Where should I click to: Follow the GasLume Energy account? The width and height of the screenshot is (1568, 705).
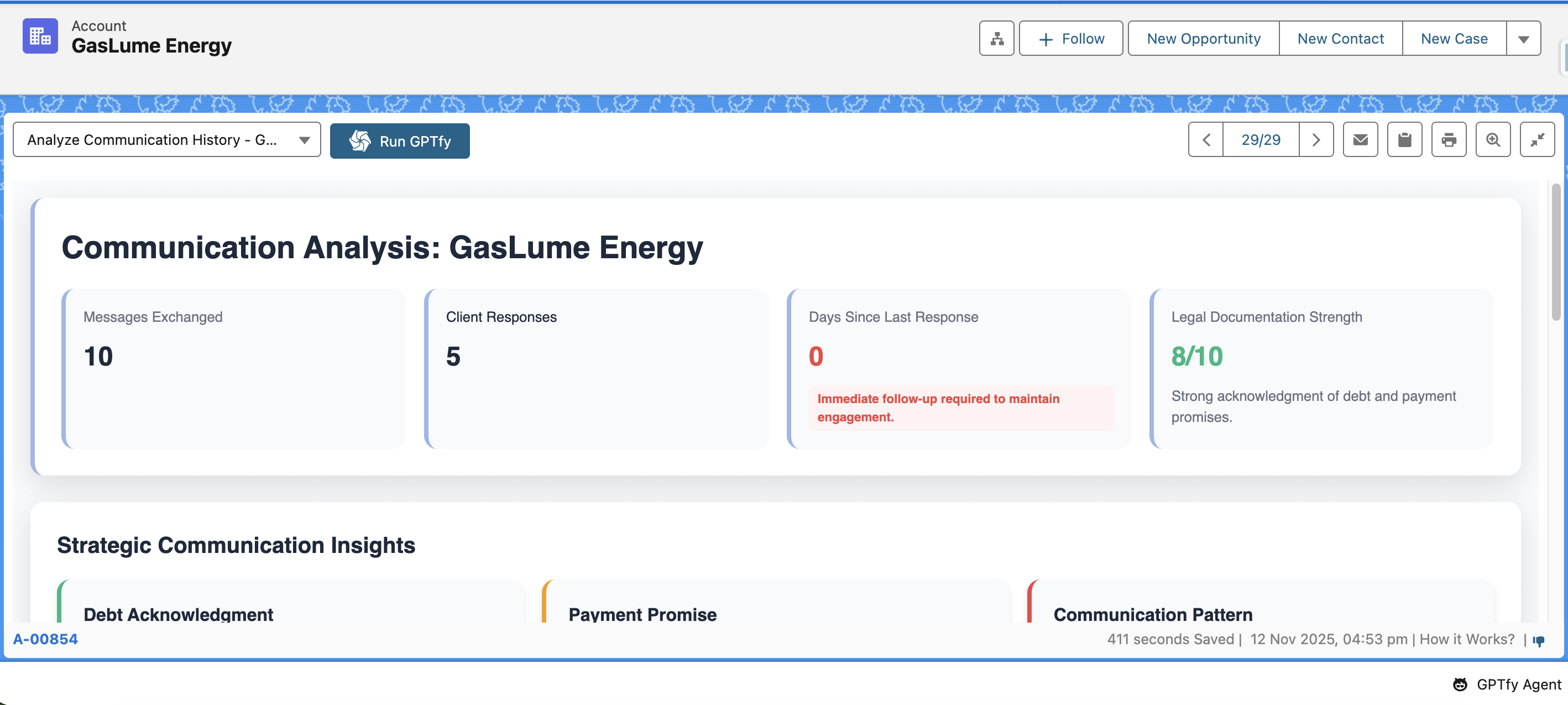(1071, 39)
